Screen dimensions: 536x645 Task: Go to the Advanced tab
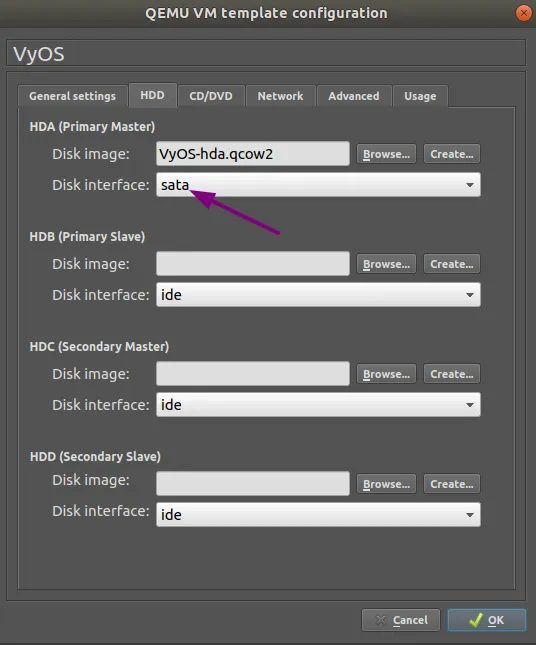[x=354, y=96]
